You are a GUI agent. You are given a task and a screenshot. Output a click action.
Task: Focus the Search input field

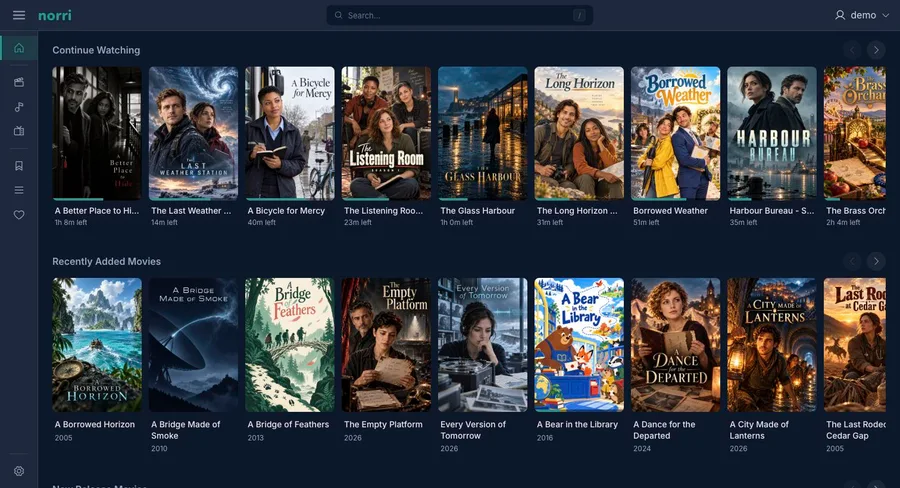pyautogui.click(x=460, y=16)
